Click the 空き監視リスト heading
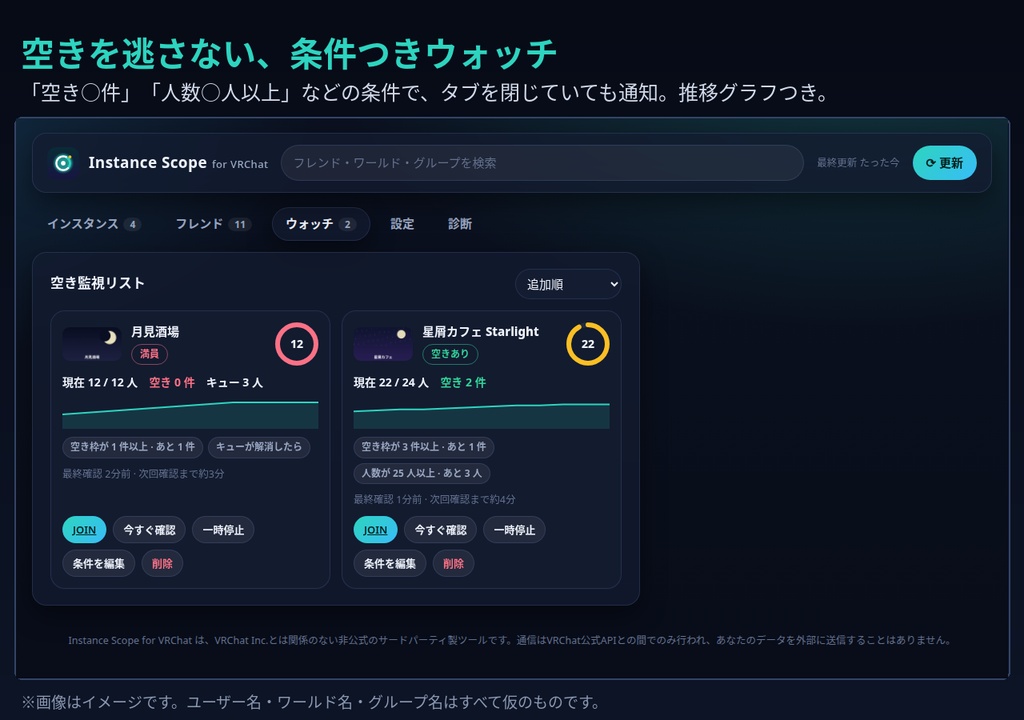Image resolution: width=1024 pixels, height=720 pixels. 98,283
